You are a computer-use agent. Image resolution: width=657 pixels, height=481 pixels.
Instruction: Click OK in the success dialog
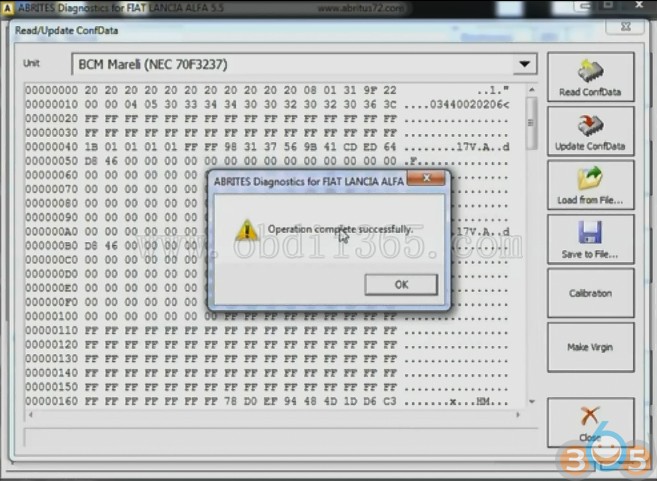(x=401, y=284)
